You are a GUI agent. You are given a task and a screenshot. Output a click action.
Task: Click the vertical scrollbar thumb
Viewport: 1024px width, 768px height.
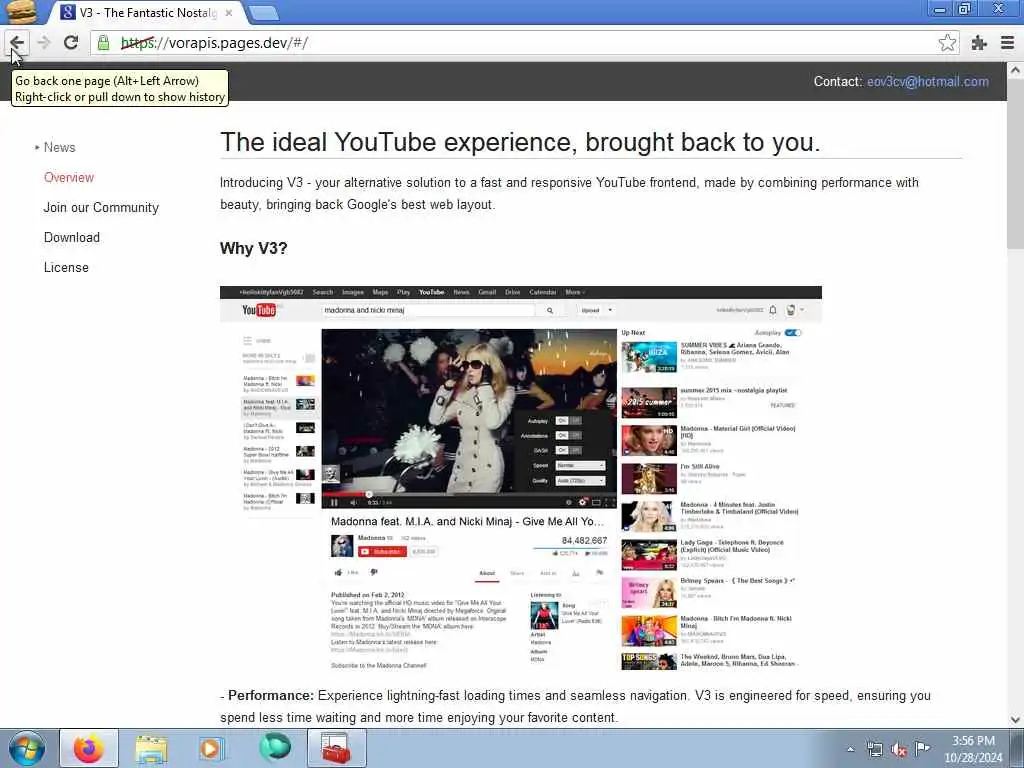pos(1015,163)
